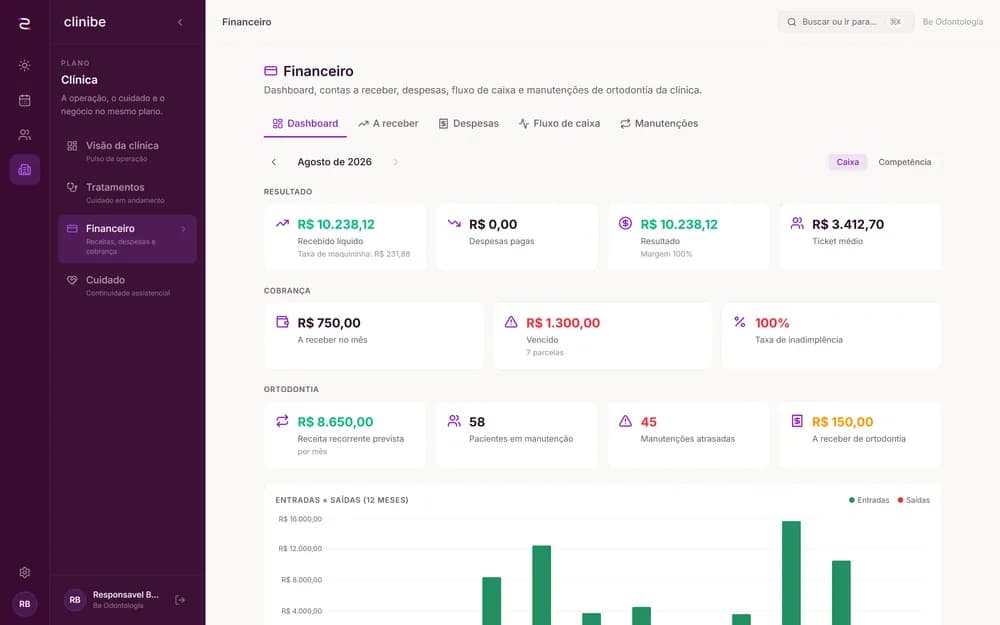This screenshot has width=1000, height=625.
Task: Click the R$ 150,00 ortodontia value
Action: click(x=842, y=422)
